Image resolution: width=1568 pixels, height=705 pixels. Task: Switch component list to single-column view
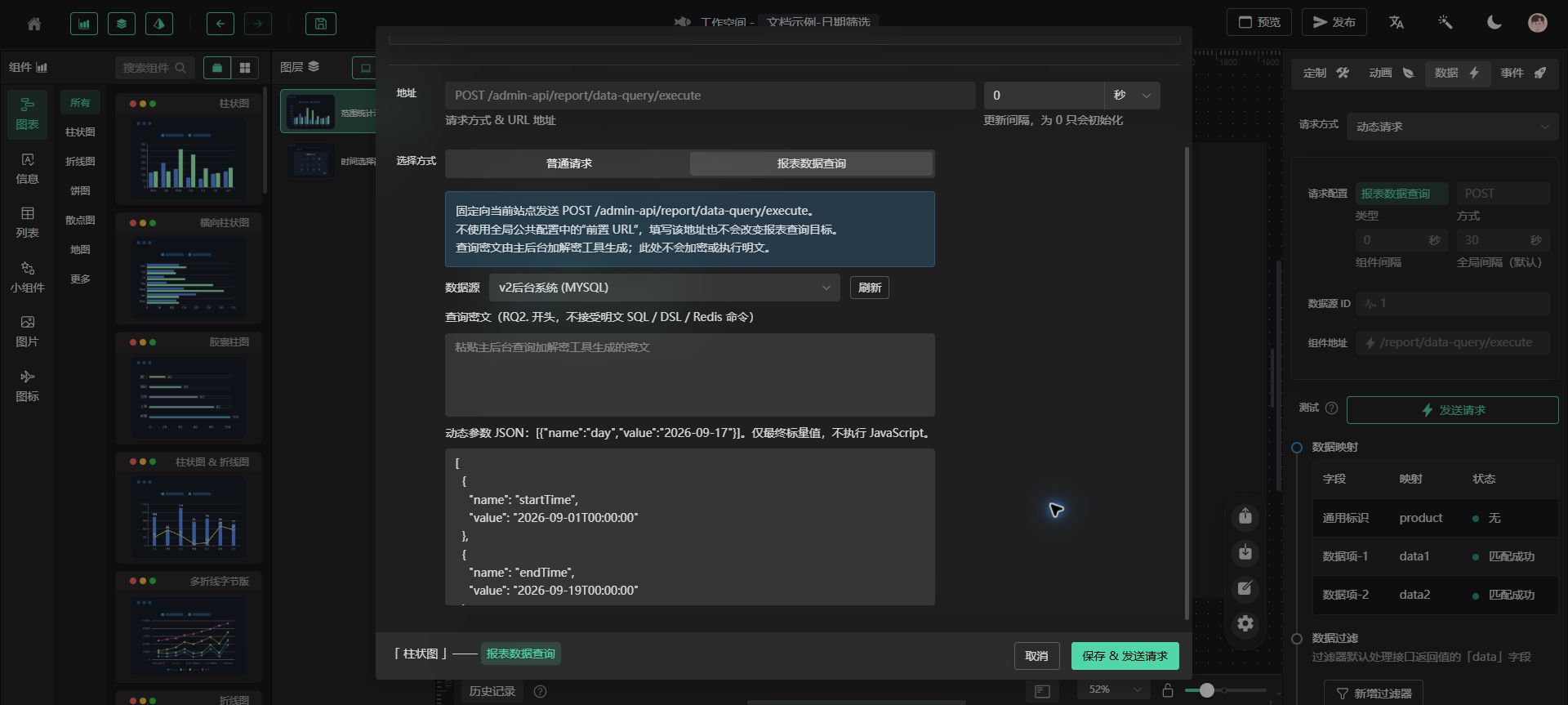[x=217, y=68]
